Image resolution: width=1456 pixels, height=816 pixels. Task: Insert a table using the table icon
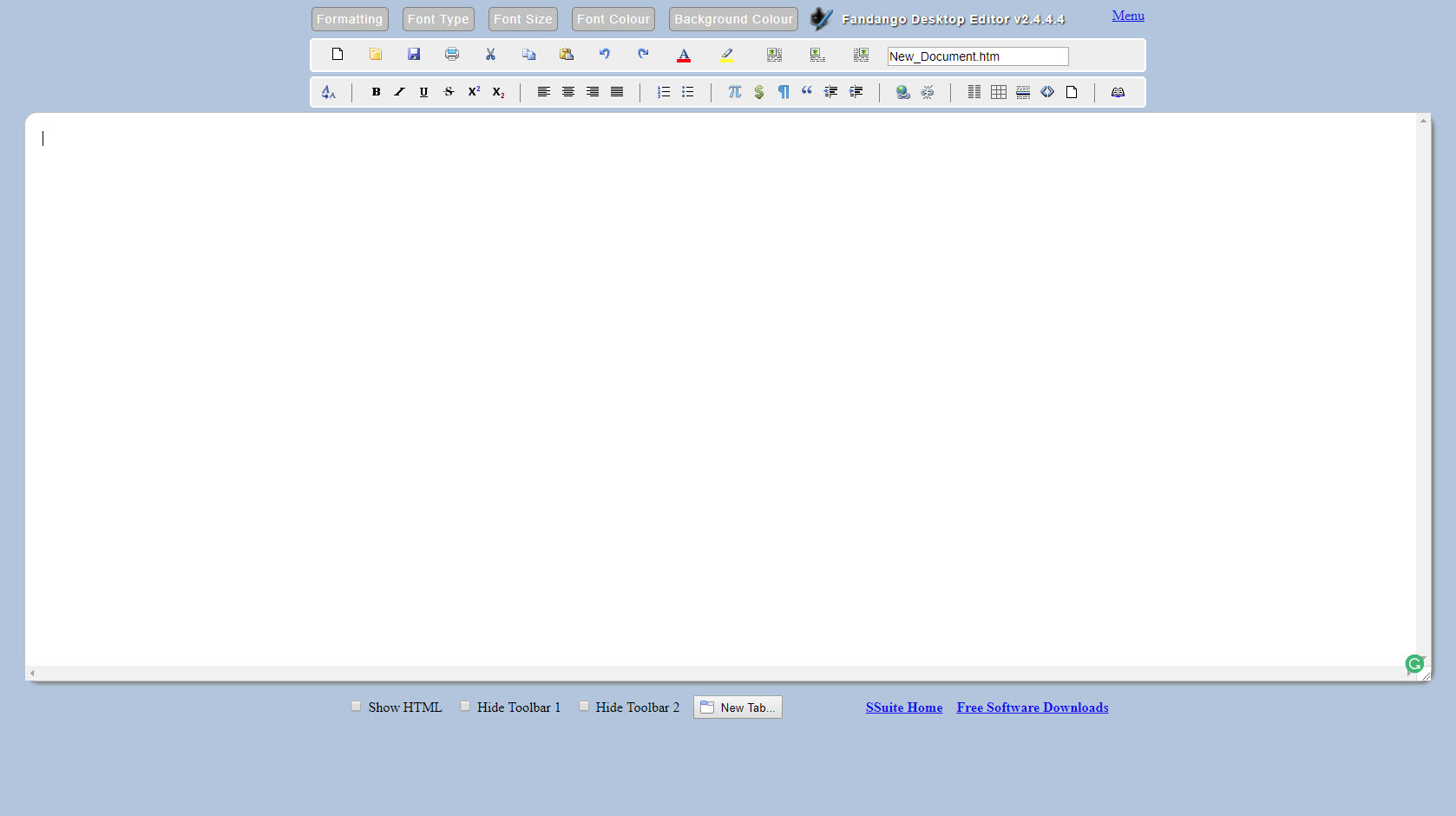pos(999,92)
